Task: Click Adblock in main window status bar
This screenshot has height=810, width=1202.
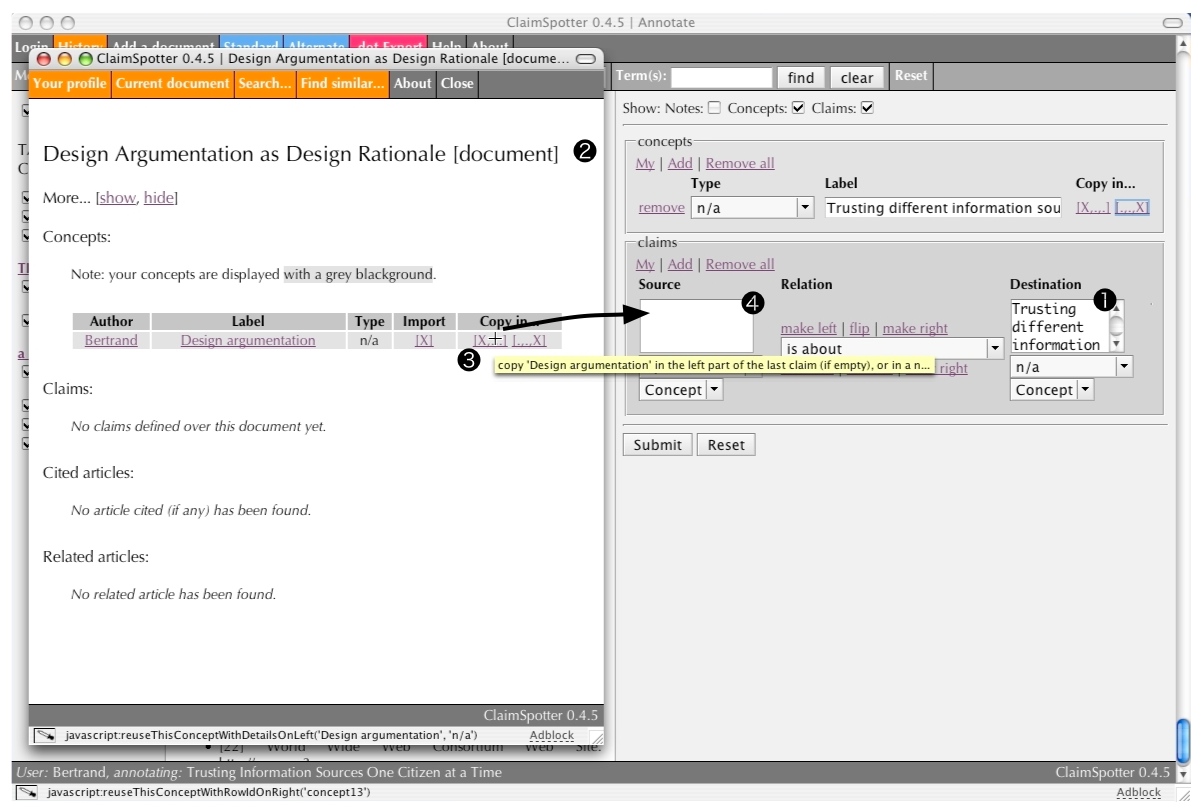Action: click(x=1139, y=792)
